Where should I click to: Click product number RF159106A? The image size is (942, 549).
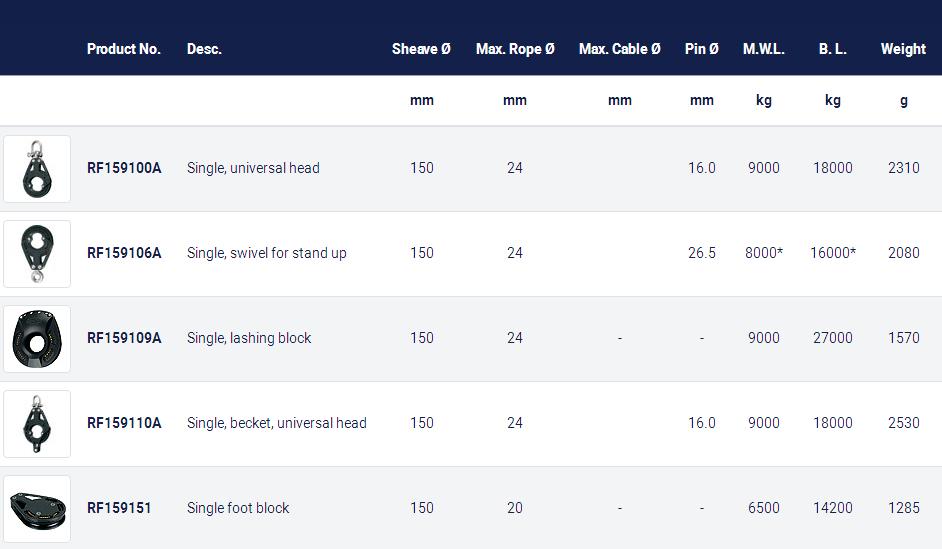pyautogui.click(x=124, y=253)
